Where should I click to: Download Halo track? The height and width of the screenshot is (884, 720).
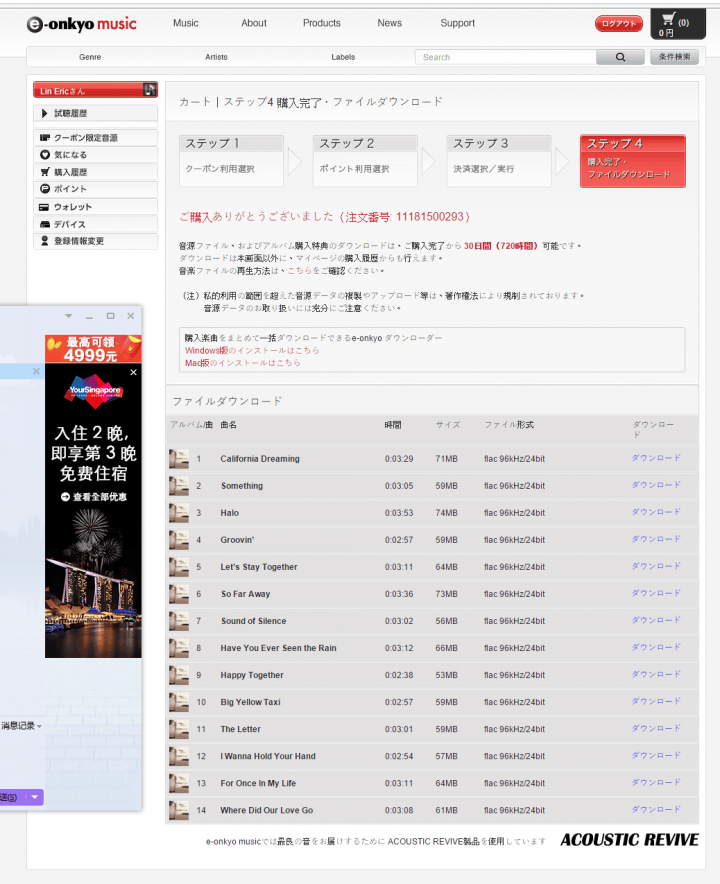point(656,512)
